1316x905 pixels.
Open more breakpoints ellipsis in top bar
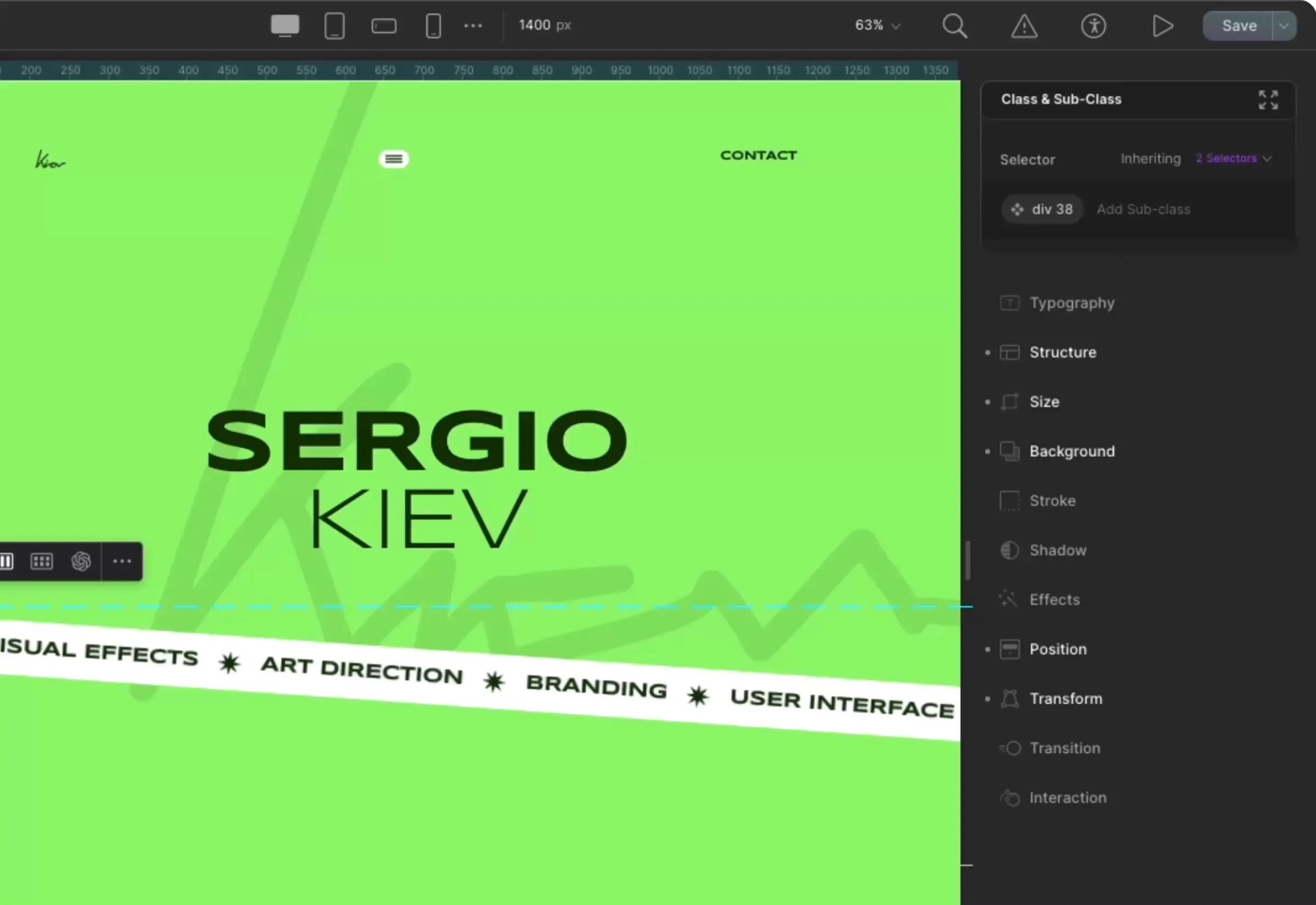[473, 26]
